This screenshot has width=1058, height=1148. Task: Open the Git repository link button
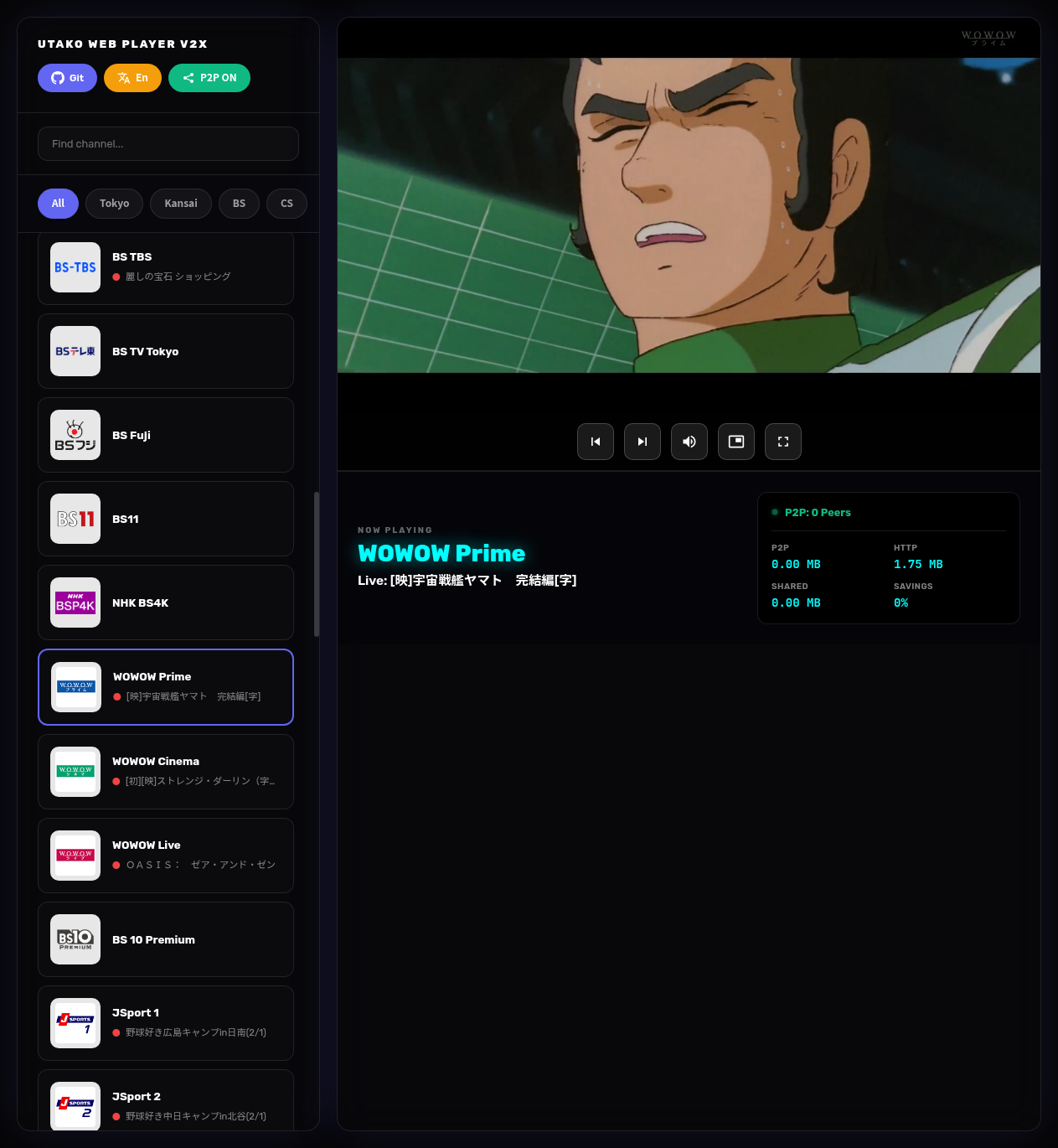pos(67,78)
